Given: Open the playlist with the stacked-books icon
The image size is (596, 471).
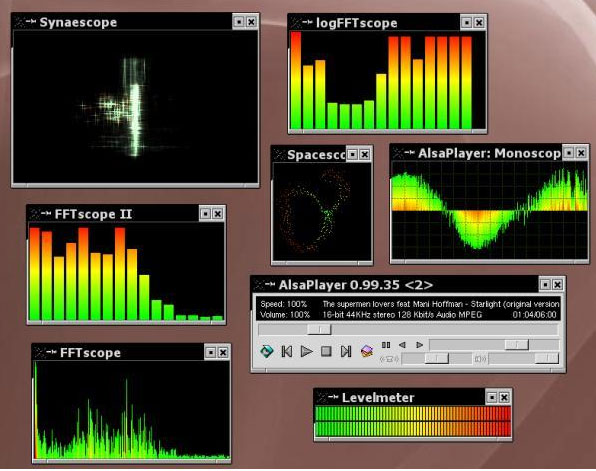Looking at the screenshot, I should (366, 351).
